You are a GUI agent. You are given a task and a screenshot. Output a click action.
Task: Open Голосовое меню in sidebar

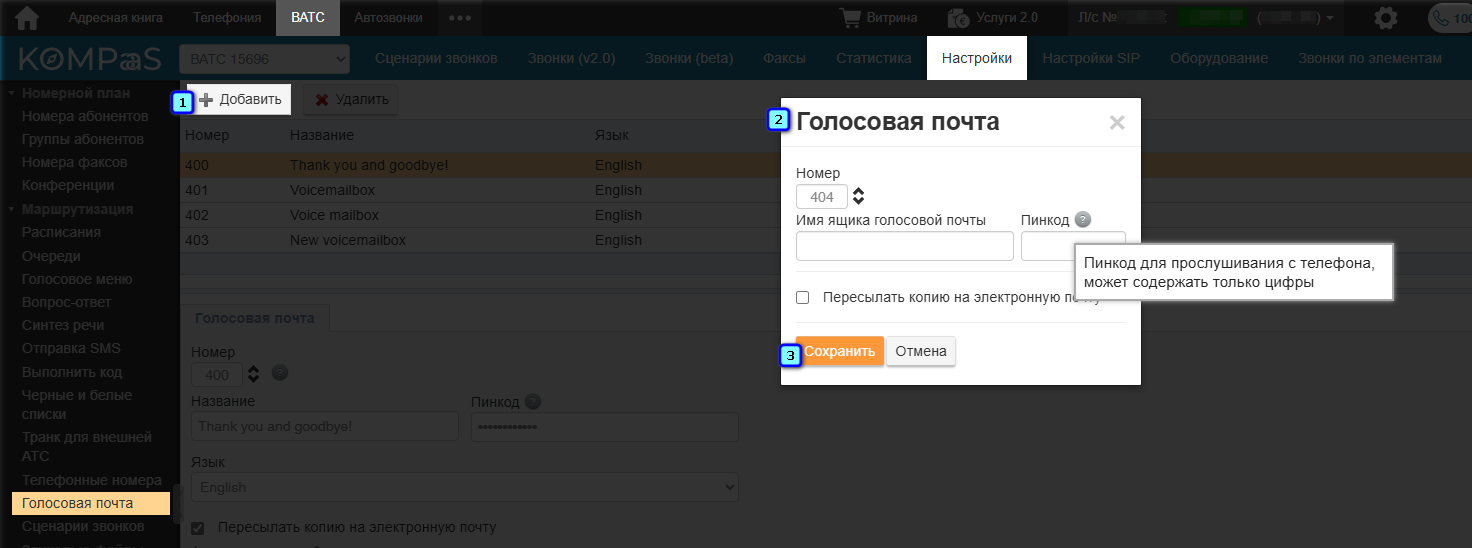tap(77, 279)
